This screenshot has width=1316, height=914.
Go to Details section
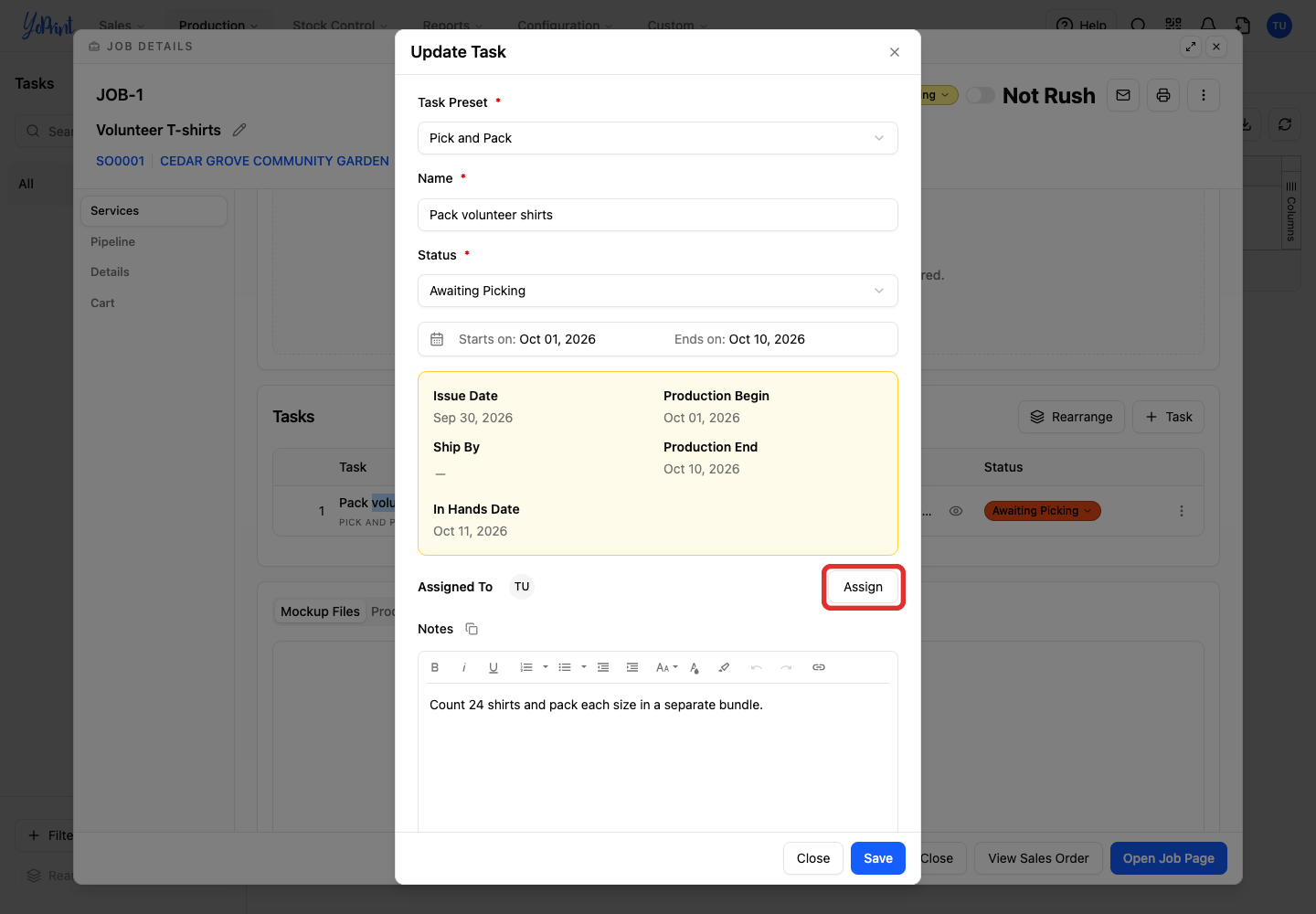[110, 272]
